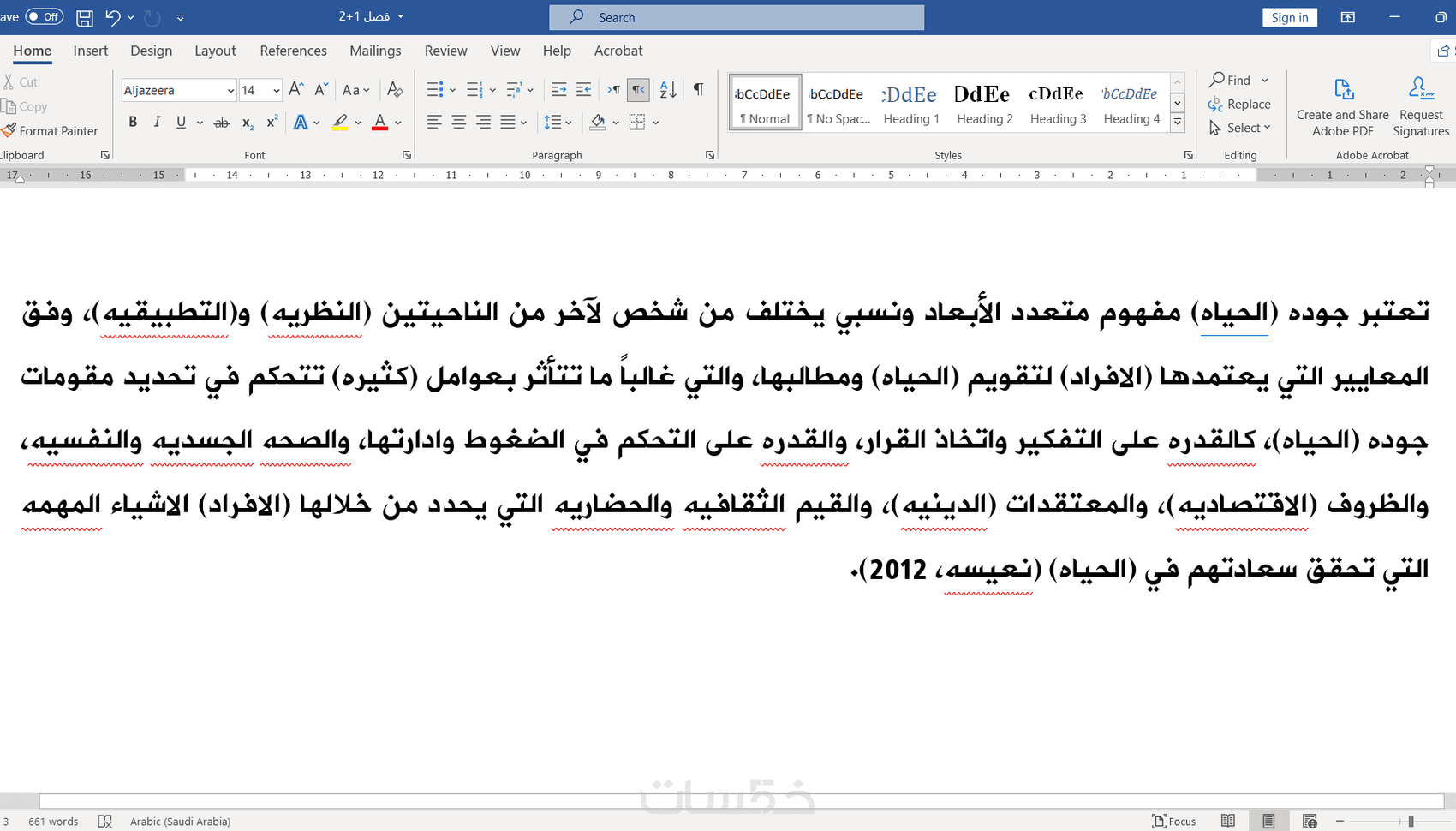Screen dimensions: 1456x831
Task: Expand the Styles gallery More button
Action: [x=1178, y=123]
